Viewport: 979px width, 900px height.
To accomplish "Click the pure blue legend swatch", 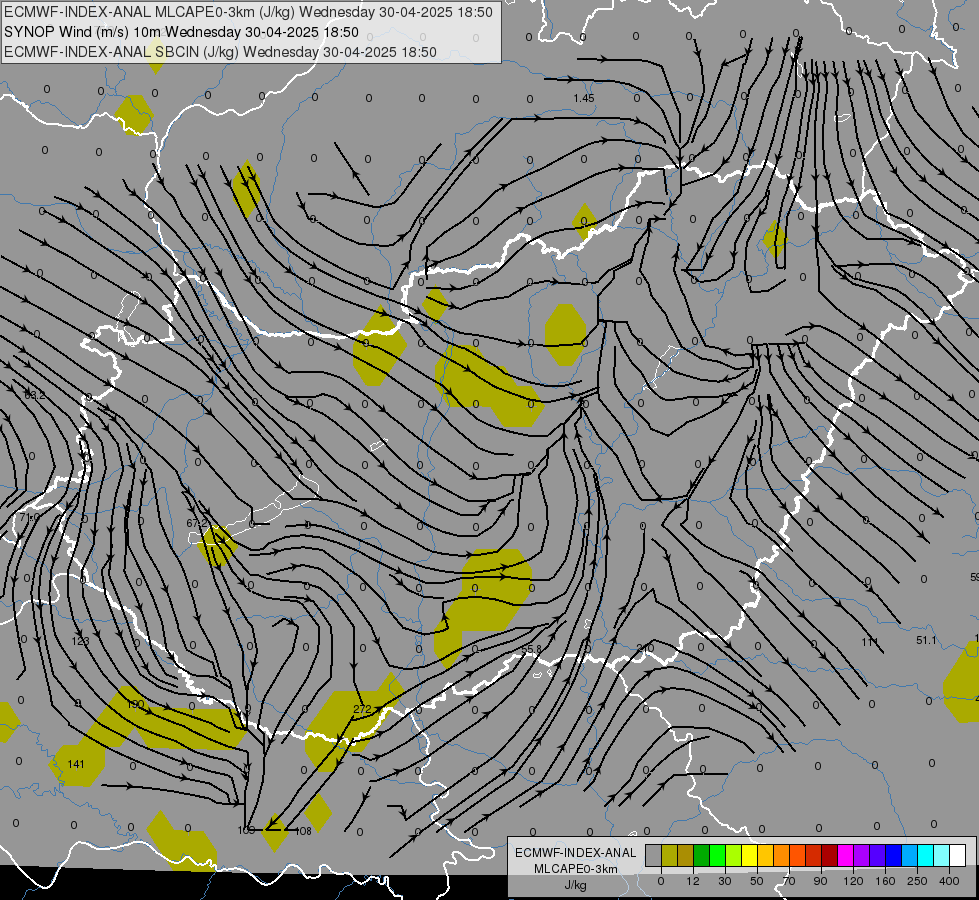I will (x=894, y=855).
